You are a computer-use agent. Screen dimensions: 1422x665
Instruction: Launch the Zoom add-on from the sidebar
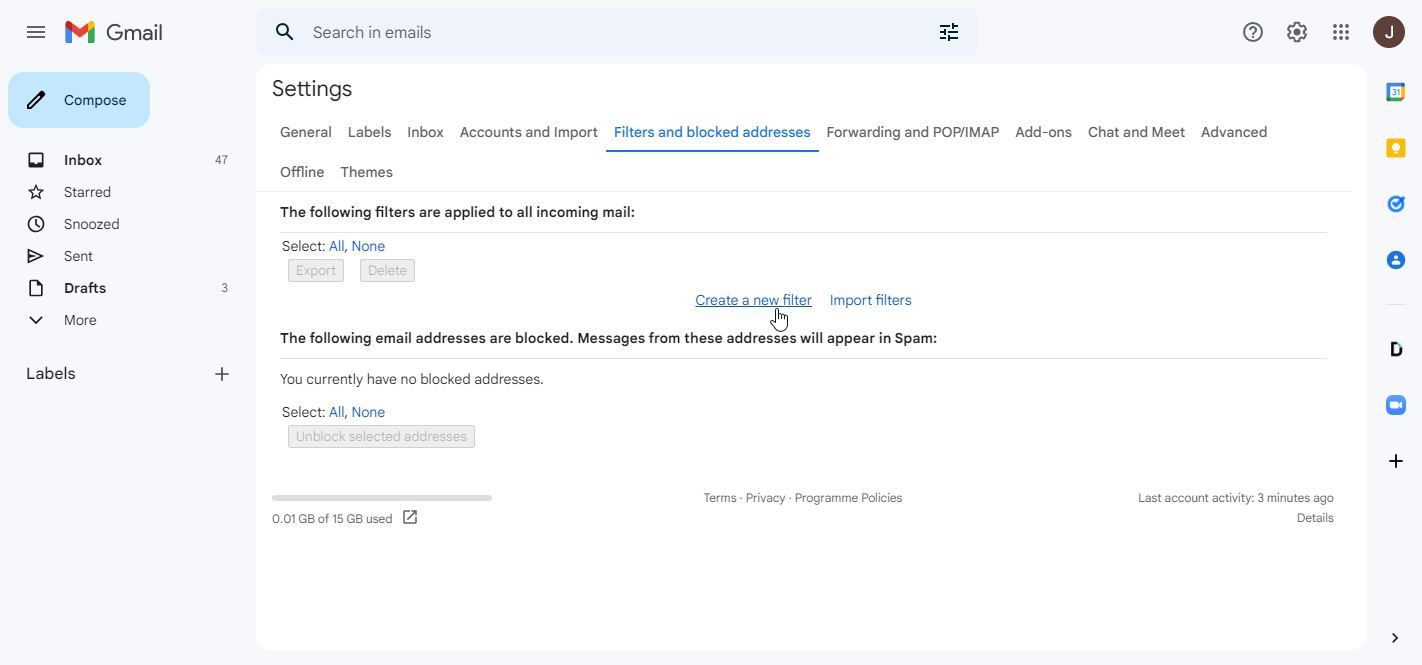(x=1396, y=405)
